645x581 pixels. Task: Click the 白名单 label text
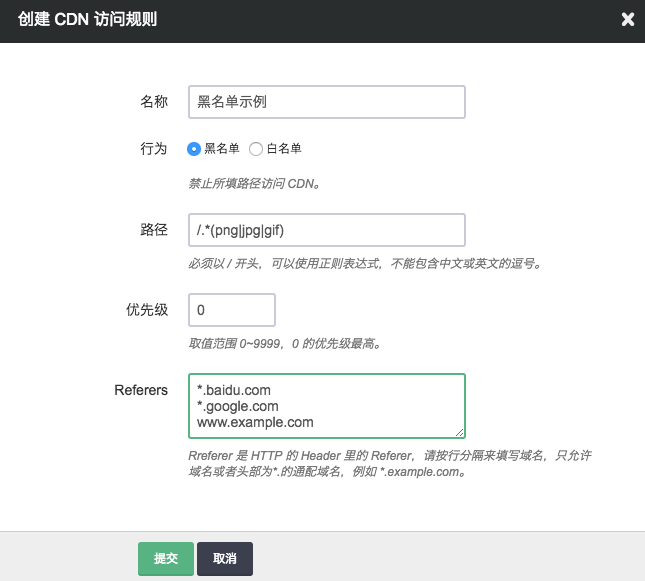(283, 149)
